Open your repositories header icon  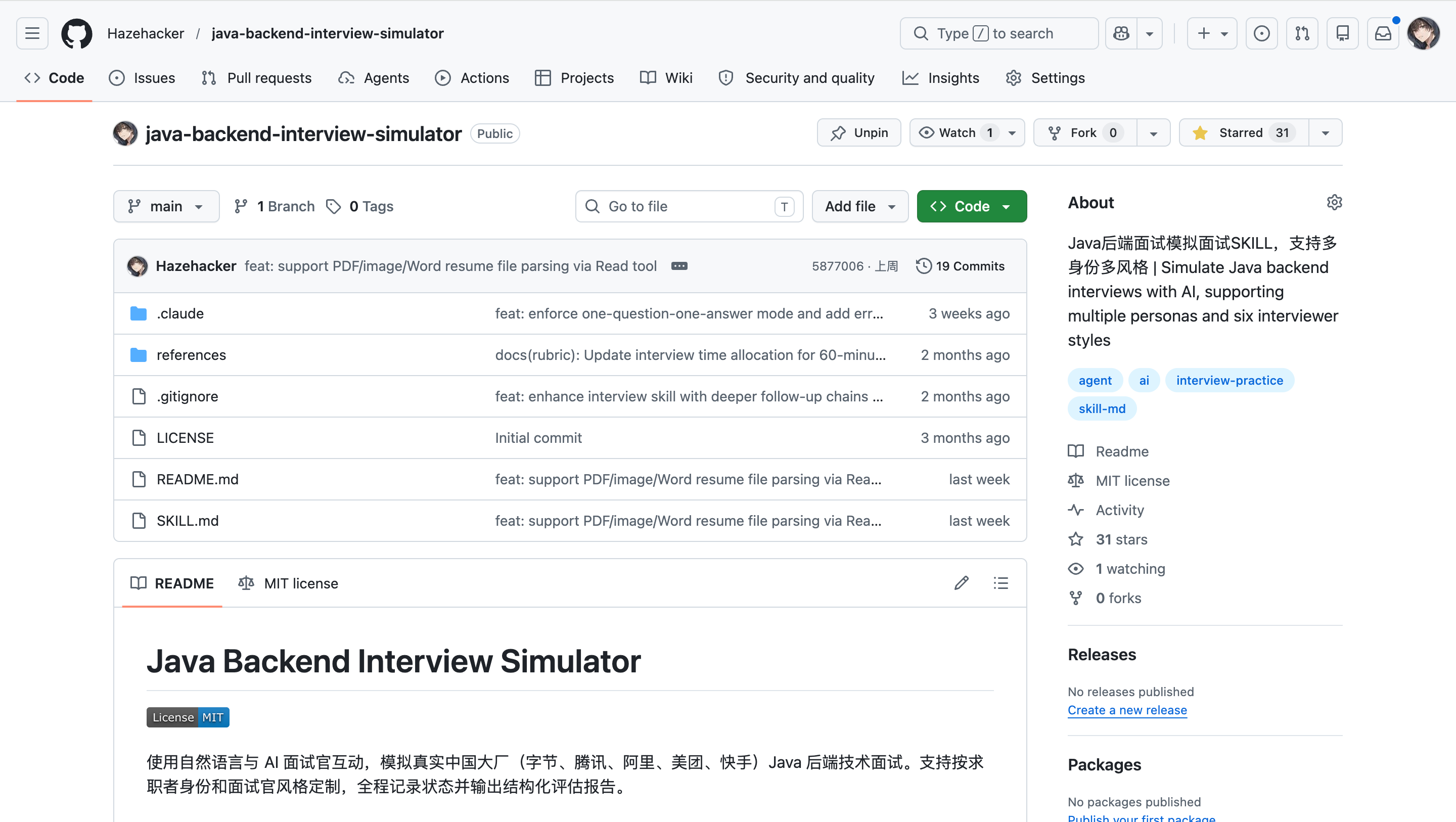click(x=1342, y=33)
